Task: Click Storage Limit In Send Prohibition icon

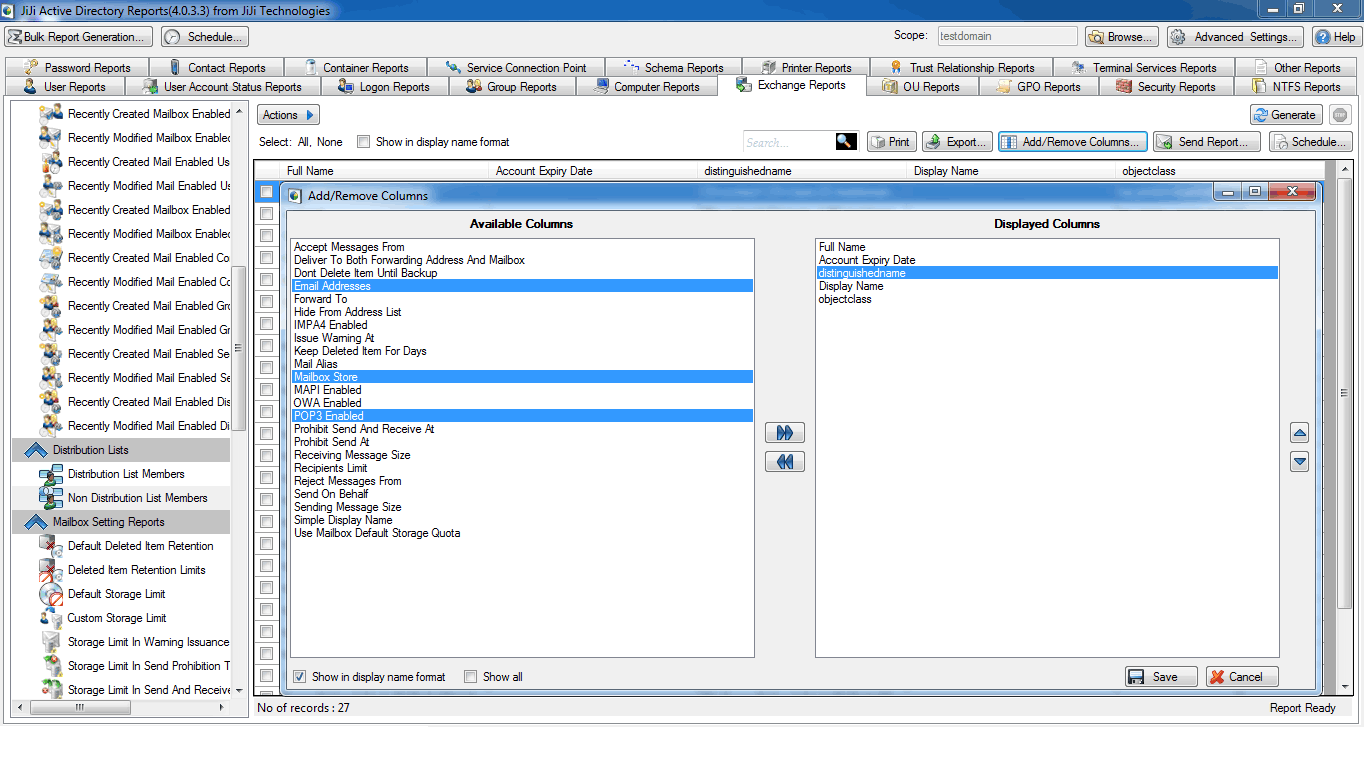Action: click(51, 666)
